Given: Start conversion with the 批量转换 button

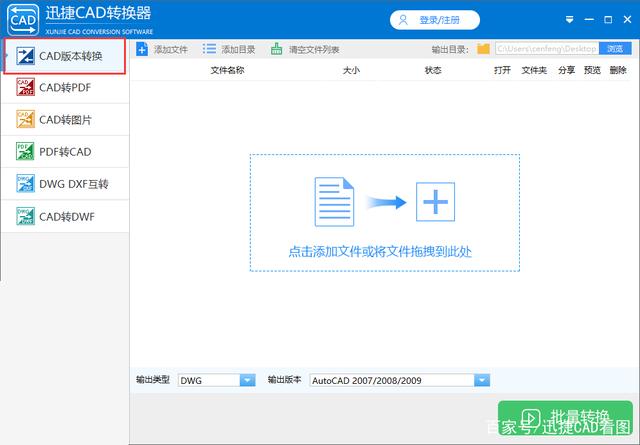Looking at the screenshot, I should (x=565, y=418).
